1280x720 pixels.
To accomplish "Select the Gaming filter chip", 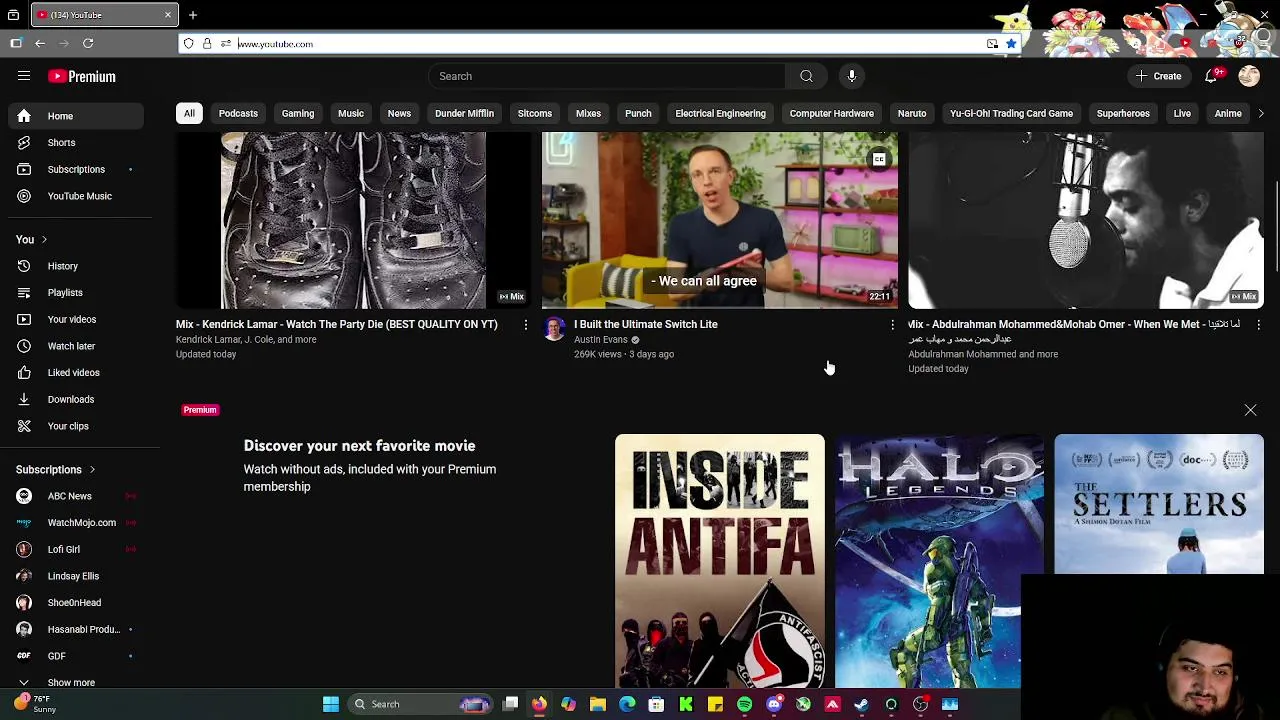I will pos(298,113).
